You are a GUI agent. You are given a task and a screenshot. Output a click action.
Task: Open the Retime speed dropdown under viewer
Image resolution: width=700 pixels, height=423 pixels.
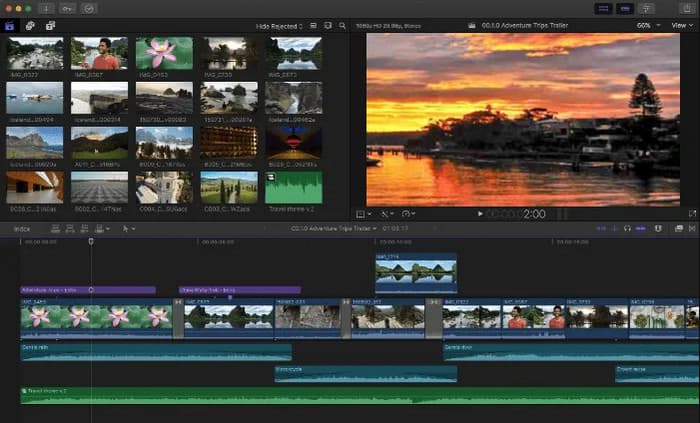[408, 214]
